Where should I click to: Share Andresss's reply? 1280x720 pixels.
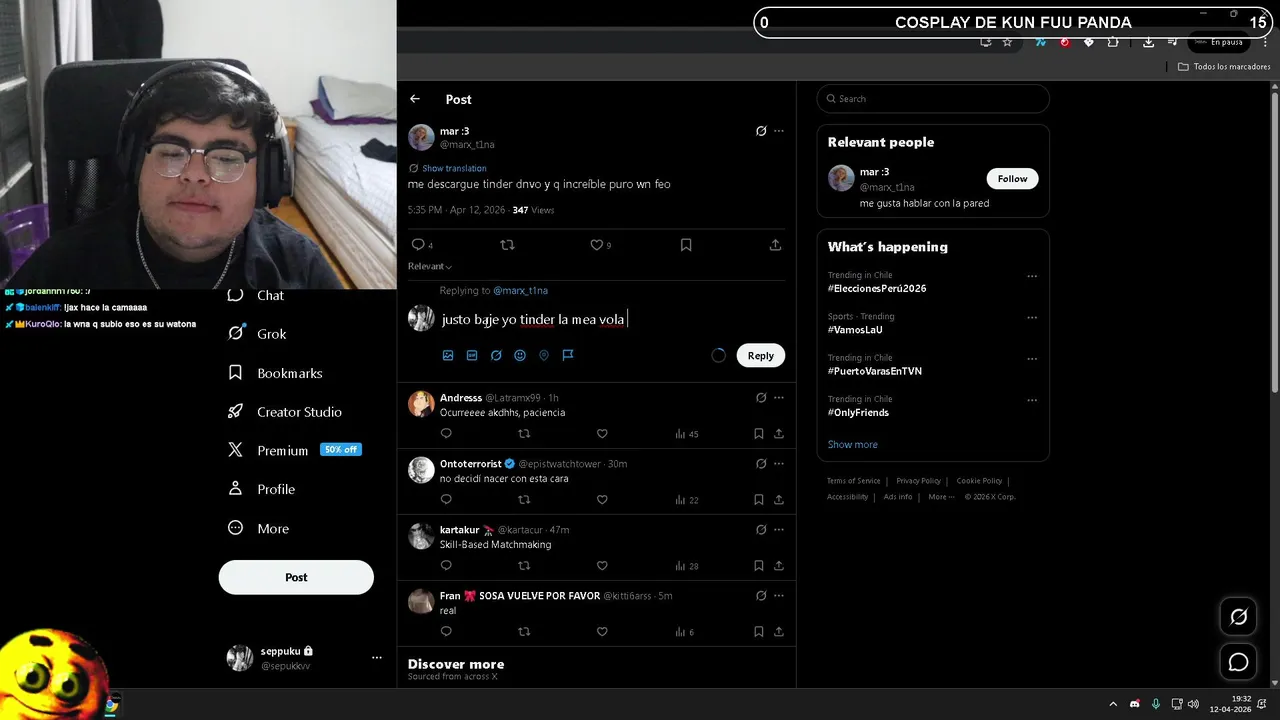[779, 434]
